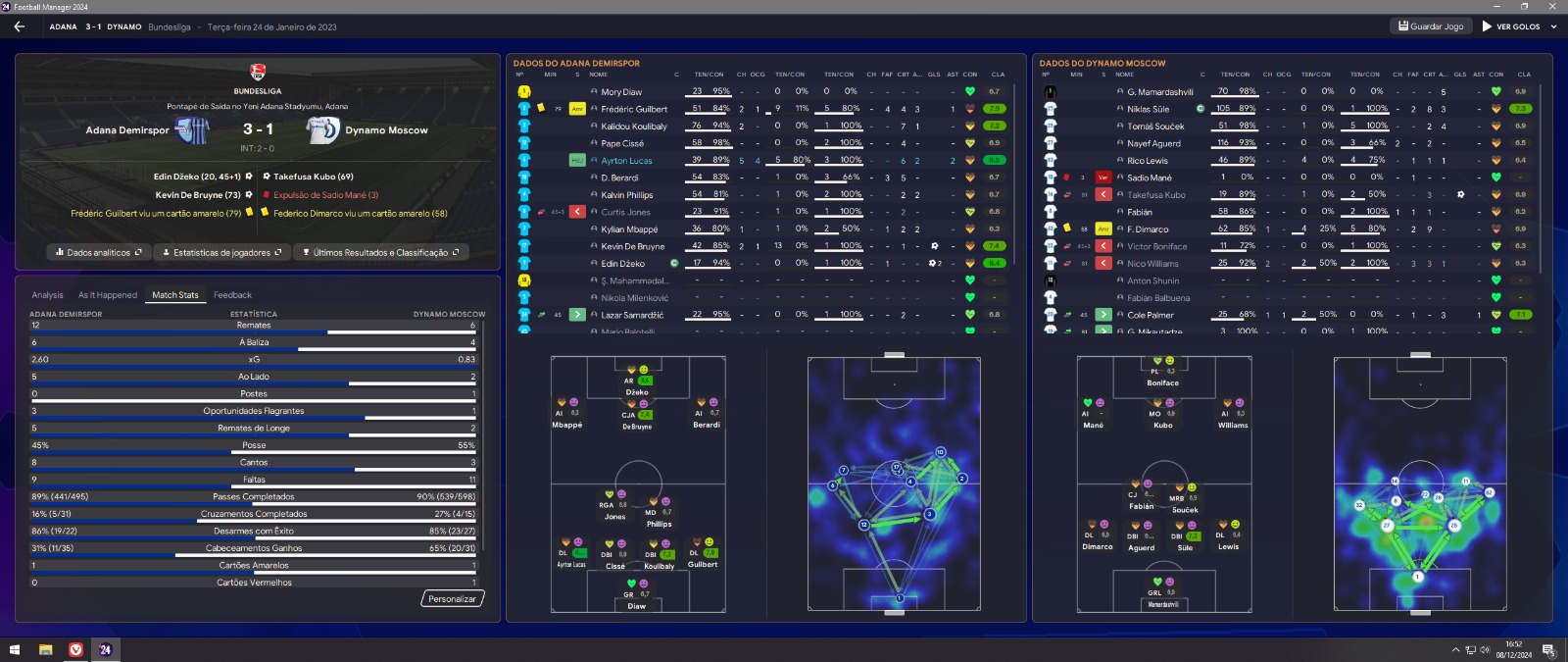Image resolution: width=1568 pixels, height=662 pixels.
Task: Switch to the Analysis tab
Action: point(47,295)
